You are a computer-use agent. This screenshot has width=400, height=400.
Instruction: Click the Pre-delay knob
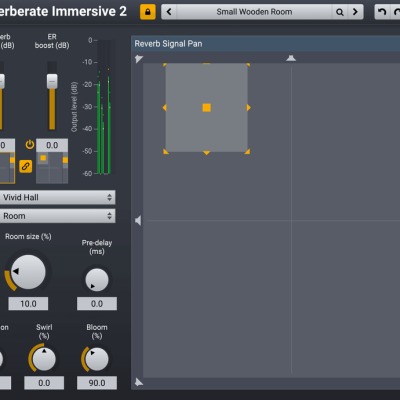pyautogui.click(x=97, y=280)
